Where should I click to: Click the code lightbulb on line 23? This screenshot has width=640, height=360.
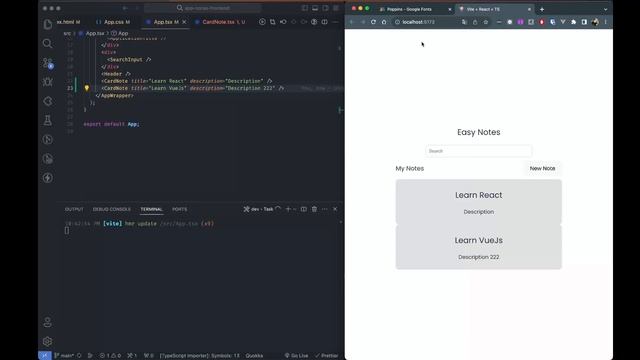87,88
